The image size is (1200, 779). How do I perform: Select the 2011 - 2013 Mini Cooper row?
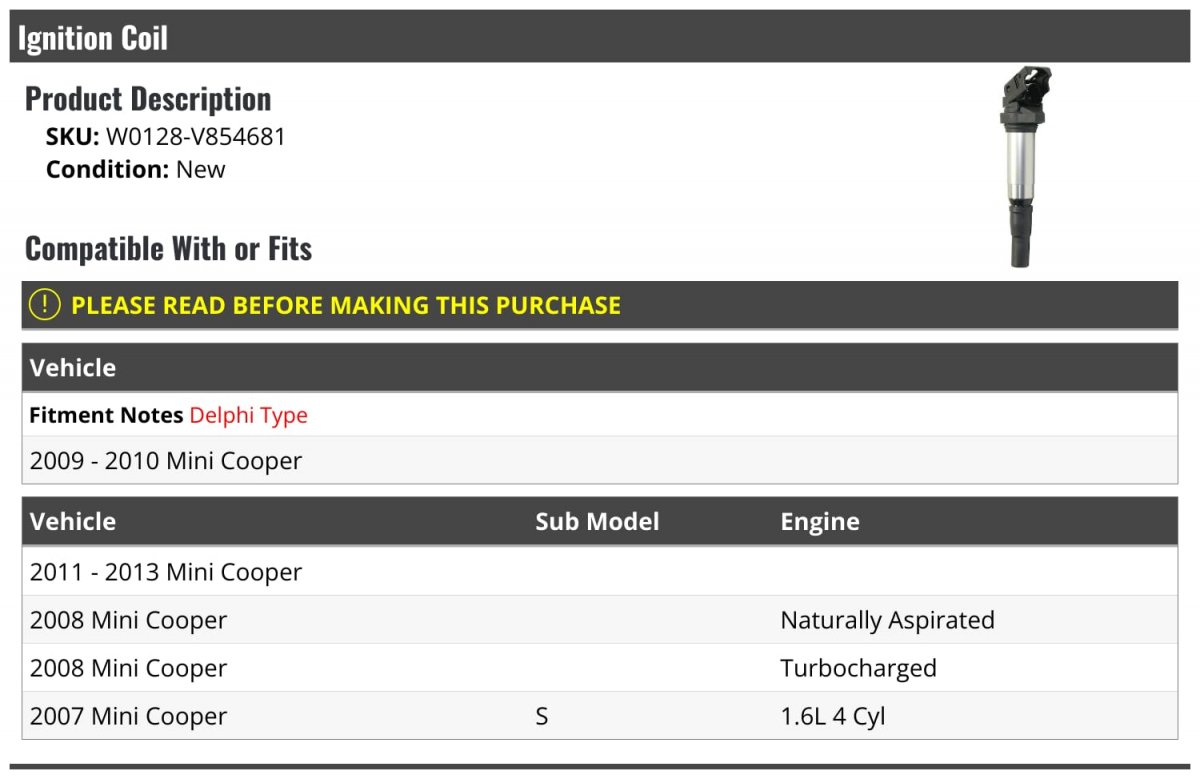(x=600, y=572)
